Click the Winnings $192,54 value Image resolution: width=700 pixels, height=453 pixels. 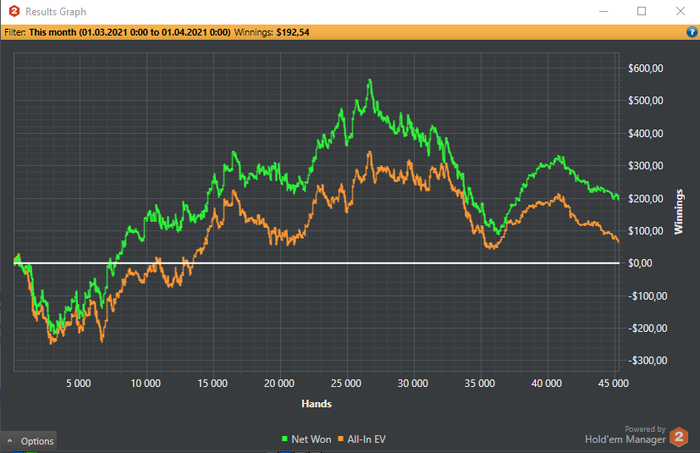coord(293,32)
